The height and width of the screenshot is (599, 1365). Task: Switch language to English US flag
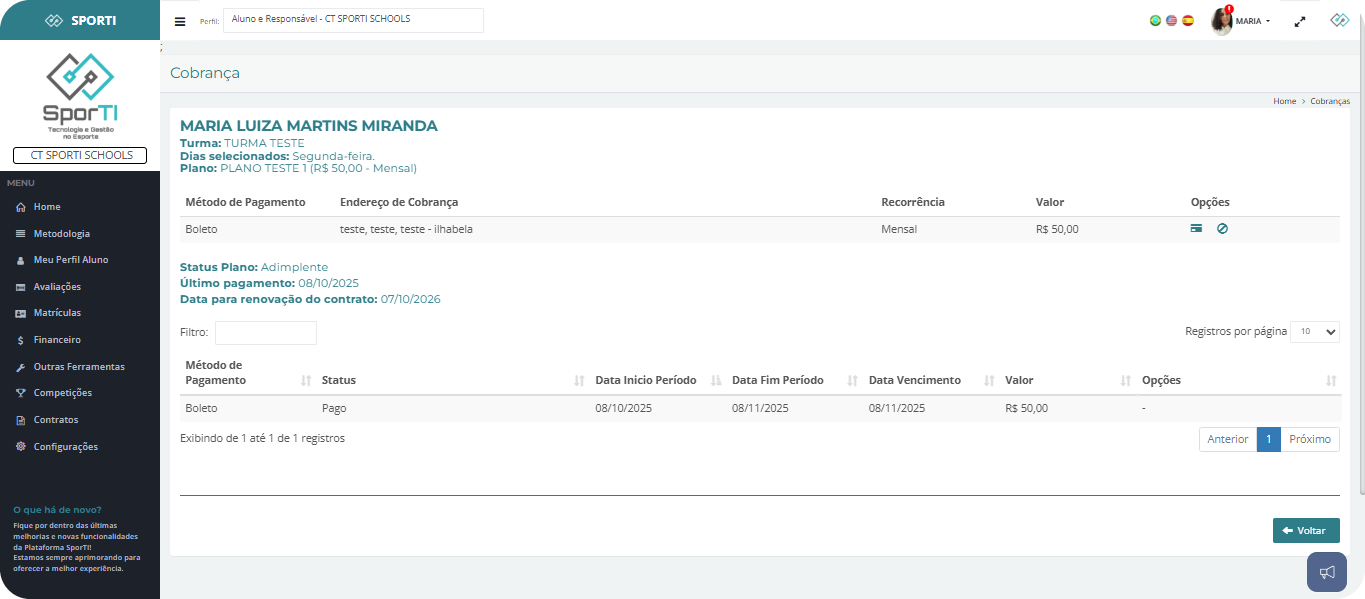point(1171,20)
